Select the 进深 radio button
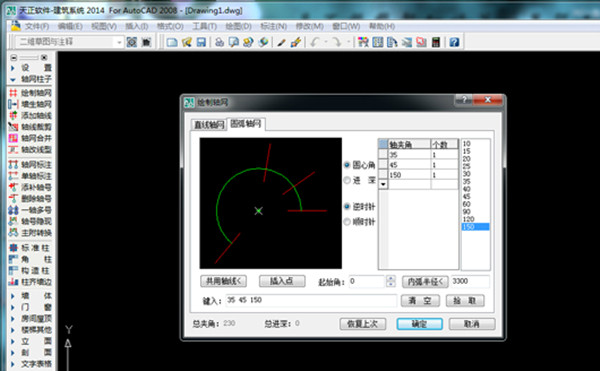 coord(347,180)
